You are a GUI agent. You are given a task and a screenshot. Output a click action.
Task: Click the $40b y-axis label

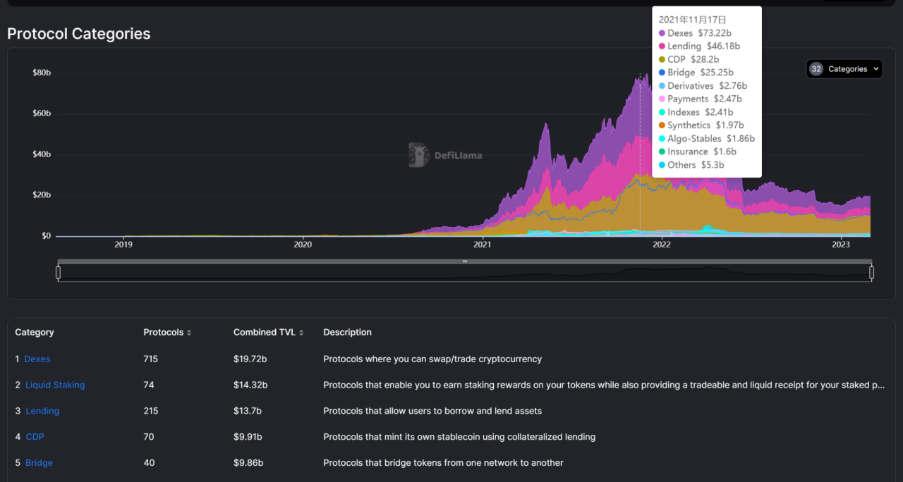point(41,154)
